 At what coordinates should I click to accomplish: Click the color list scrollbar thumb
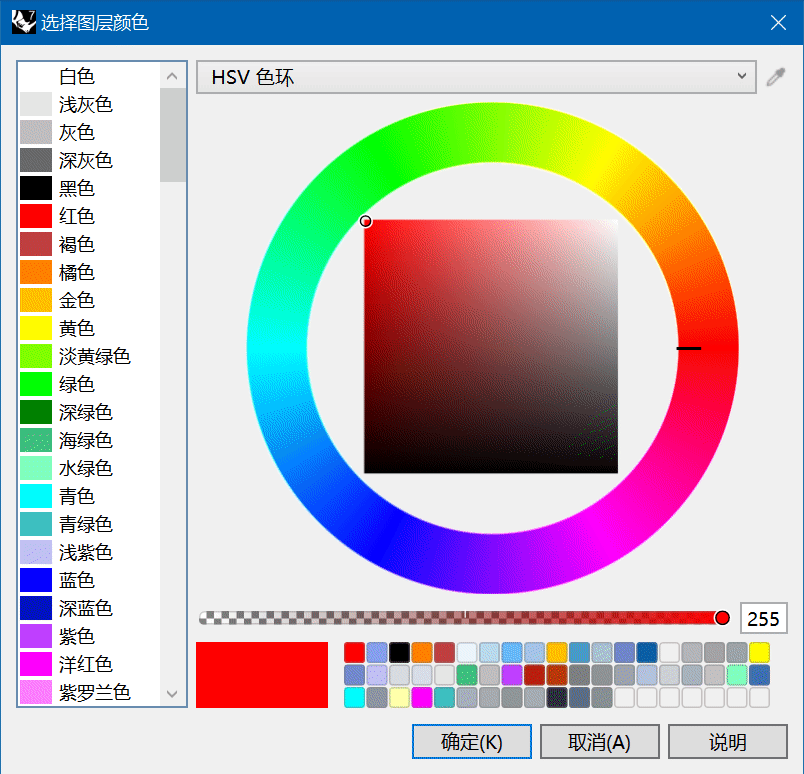[173, 135]
